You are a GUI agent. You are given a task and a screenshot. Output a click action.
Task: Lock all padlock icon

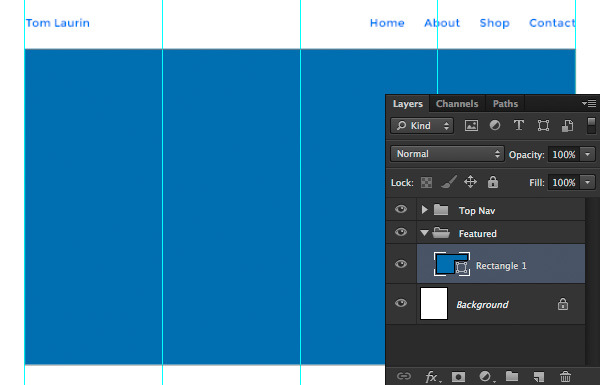pos(493,182)
